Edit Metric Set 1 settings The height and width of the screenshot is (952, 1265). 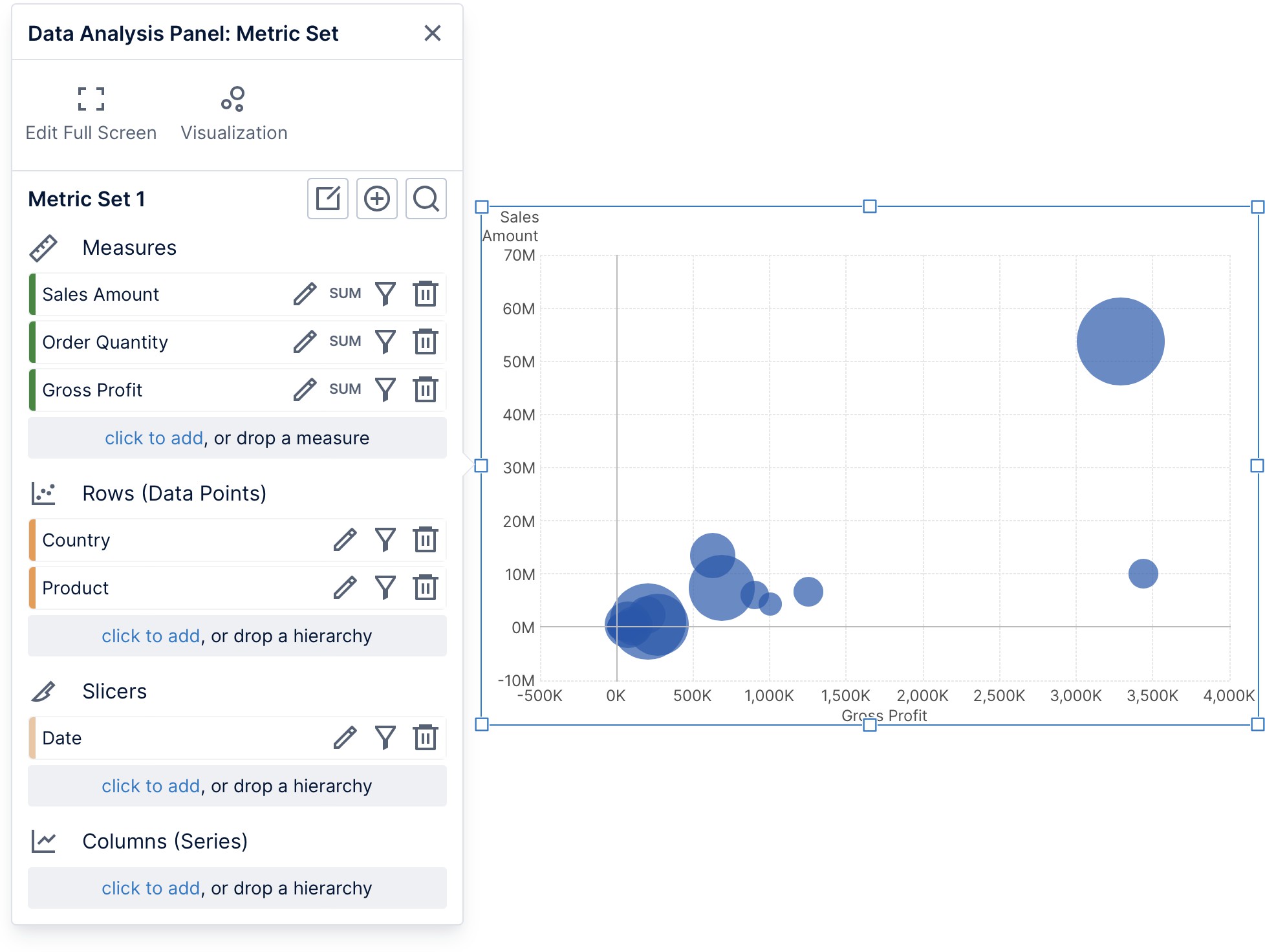point(327,199)
